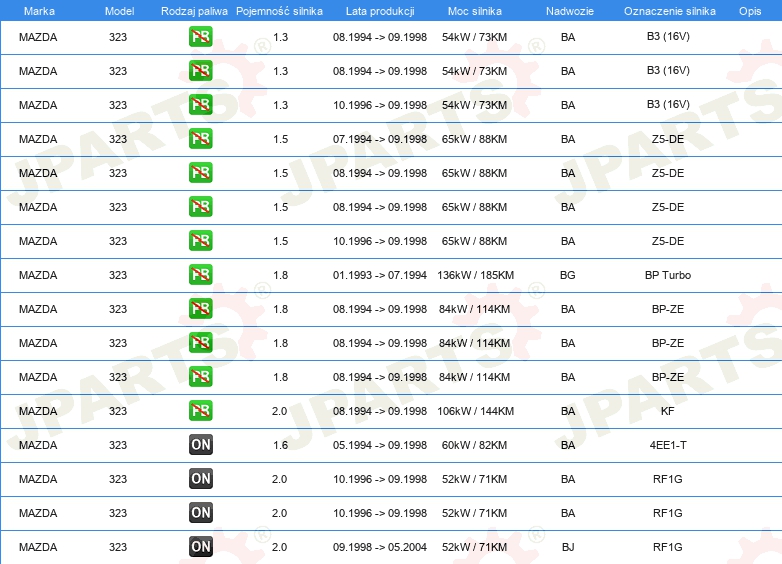Select the 4EE1-T engine code cell
This screenshot has width=782, height=564.
(668, 445)
